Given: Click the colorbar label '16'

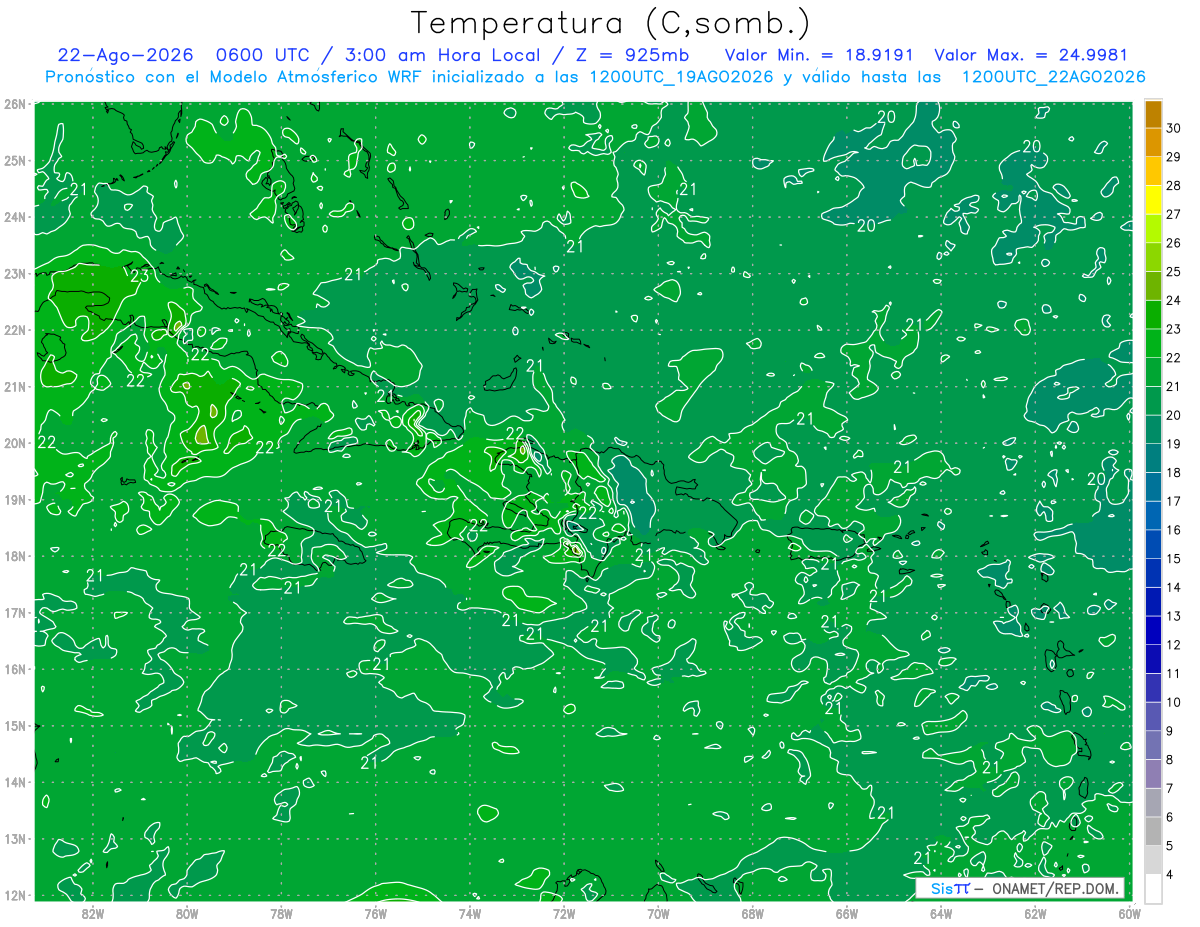Looking at the screenshot, I should point(1174,530).
